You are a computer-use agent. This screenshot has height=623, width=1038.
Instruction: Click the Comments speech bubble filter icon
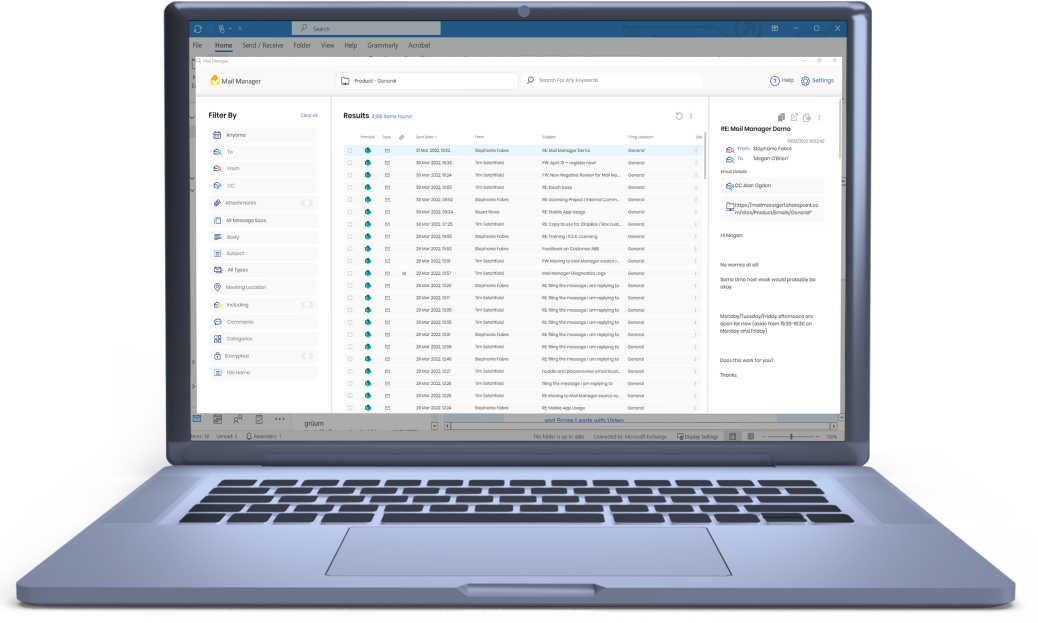(x=217, y=322)
